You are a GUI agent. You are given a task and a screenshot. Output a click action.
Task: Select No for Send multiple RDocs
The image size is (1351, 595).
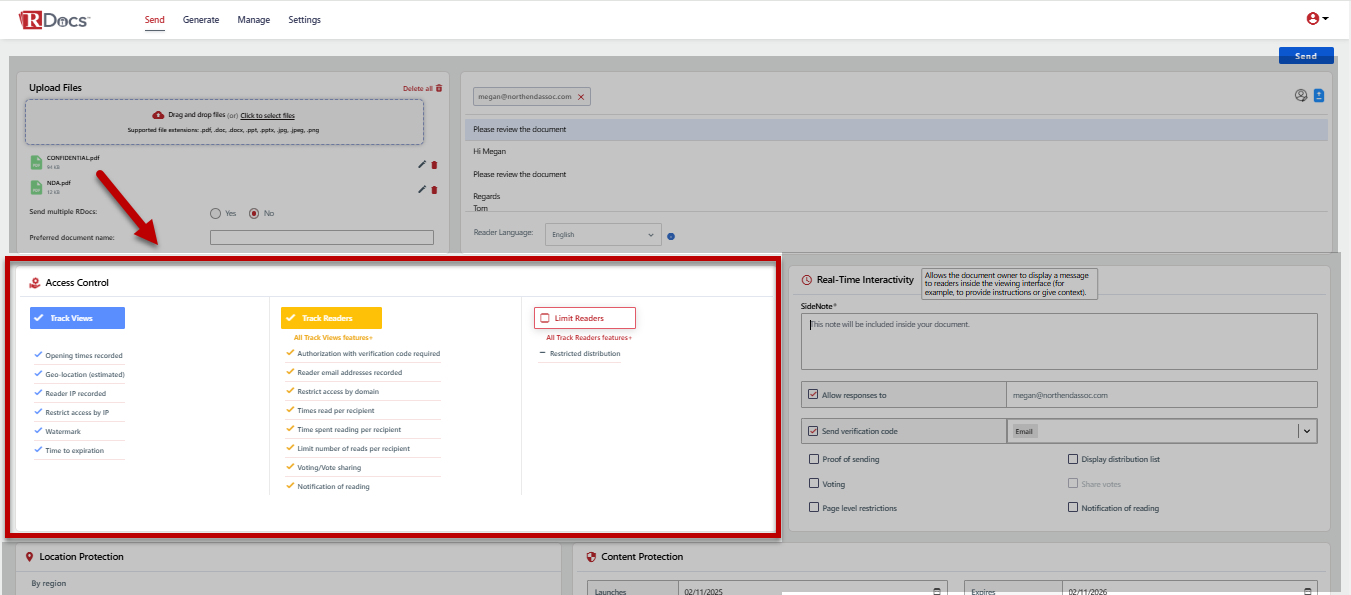coord(254,213)
